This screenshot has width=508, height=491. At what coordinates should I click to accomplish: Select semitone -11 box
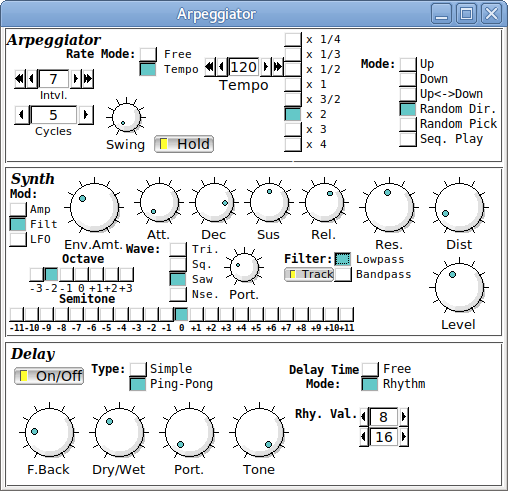tap(17, 314)
